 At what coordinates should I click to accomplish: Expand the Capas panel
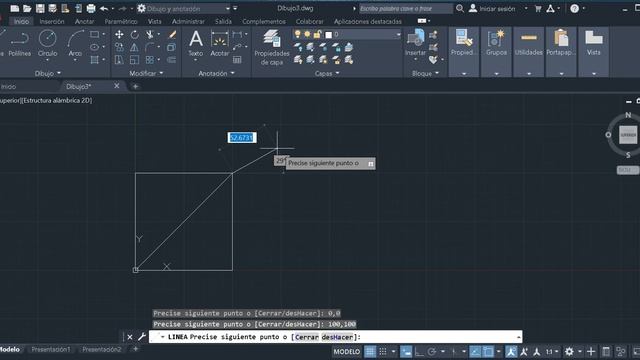point(327,73)
